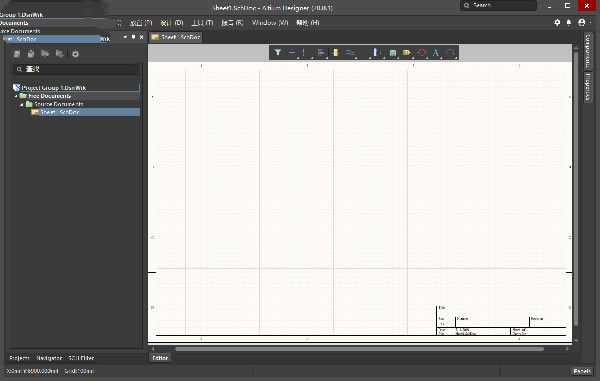Open the Help (H) menu

coord(308,23)
